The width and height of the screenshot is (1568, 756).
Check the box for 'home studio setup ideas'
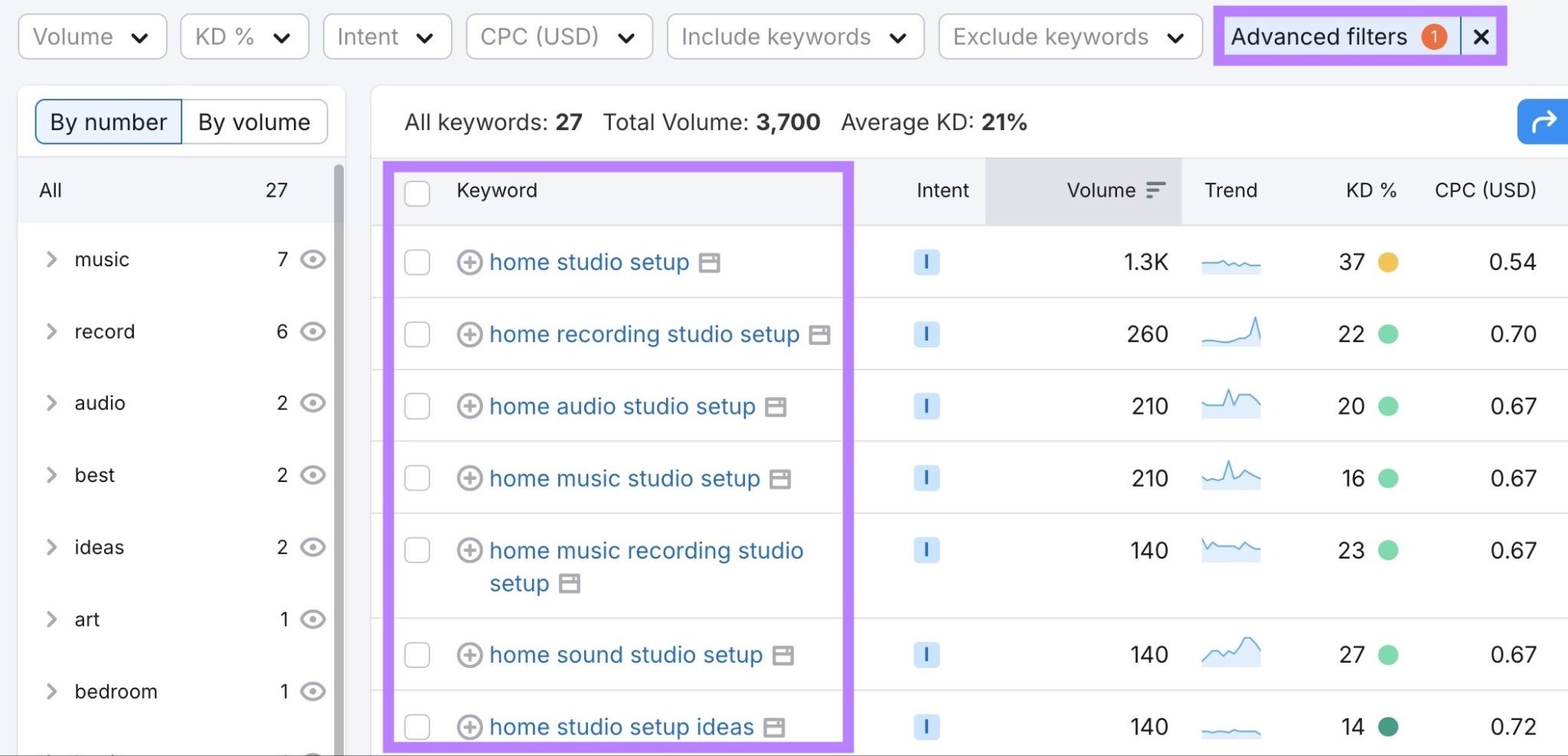[x=417, y=727]
